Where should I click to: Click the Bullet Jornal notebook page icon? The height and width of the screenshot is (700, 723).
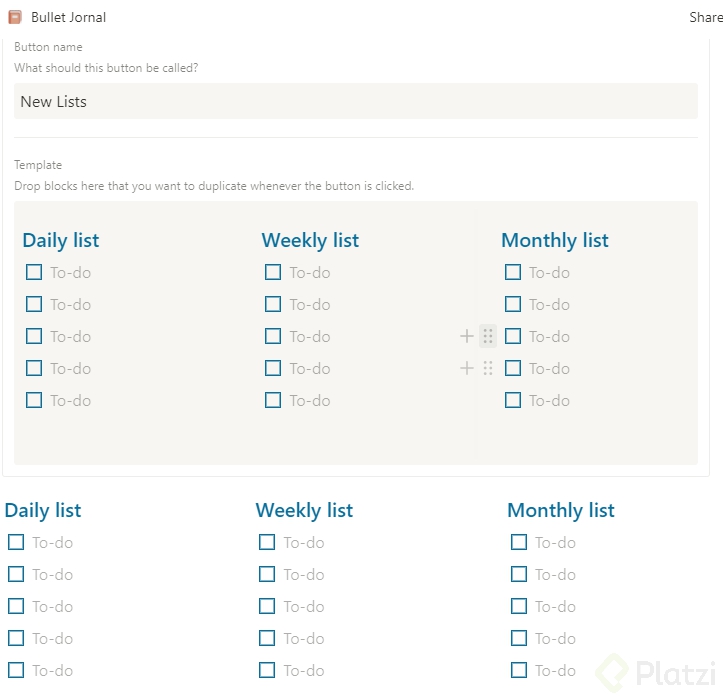[x=15, y=17]
